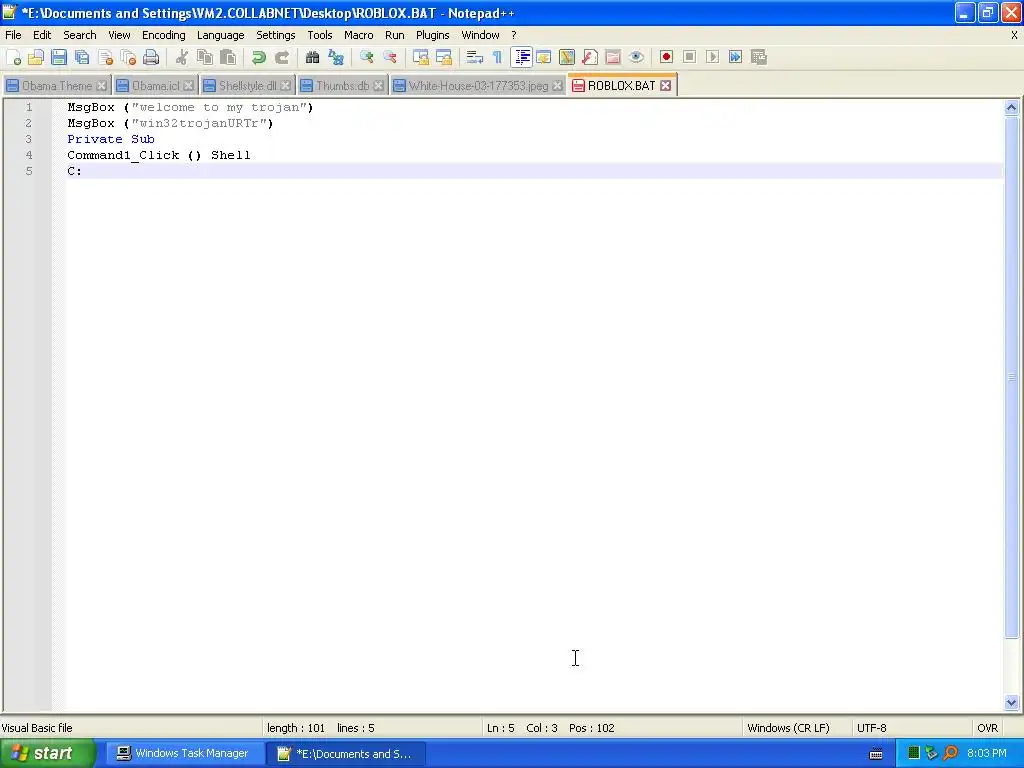Screen dimensions: 1024x768
Task: Switch to the Obama.icl tab
Action: click(155, 86)
